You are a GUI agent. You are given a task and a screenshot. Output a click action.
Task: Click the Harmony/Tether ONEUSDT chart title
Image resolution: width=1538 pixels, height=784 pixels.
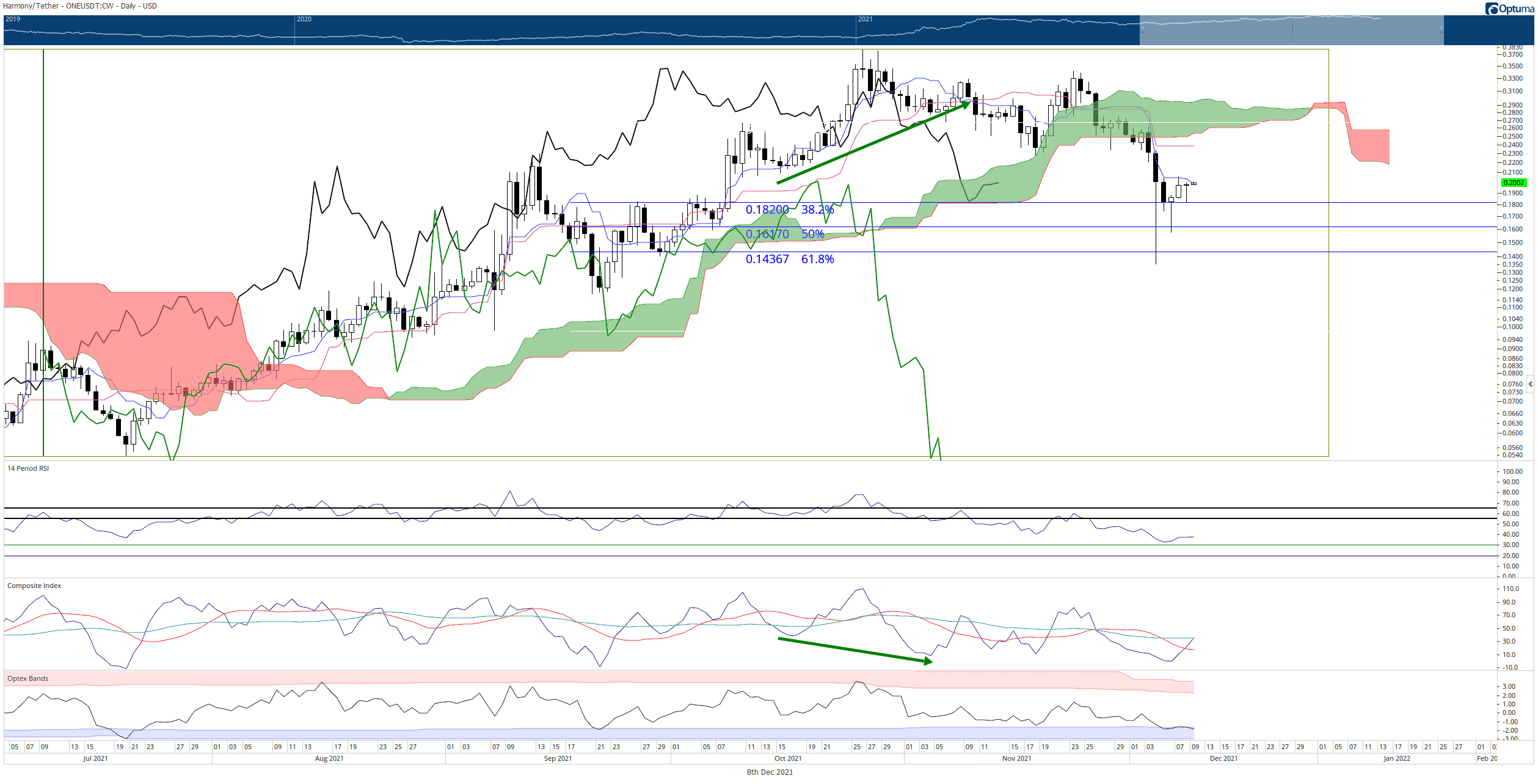click(80, 6)
